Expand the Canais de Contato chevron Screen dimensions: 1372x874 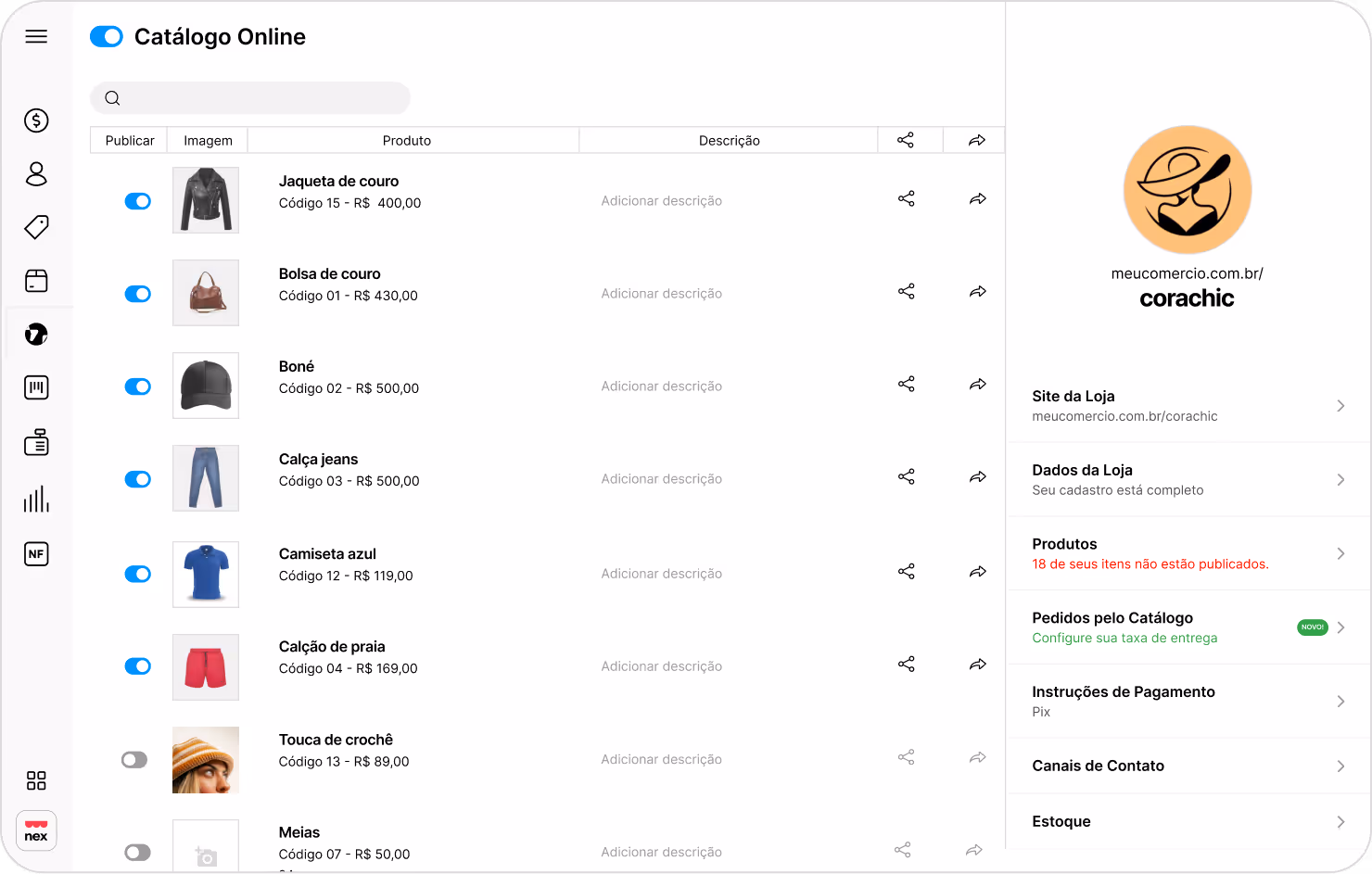click(x=1340, y=766)
